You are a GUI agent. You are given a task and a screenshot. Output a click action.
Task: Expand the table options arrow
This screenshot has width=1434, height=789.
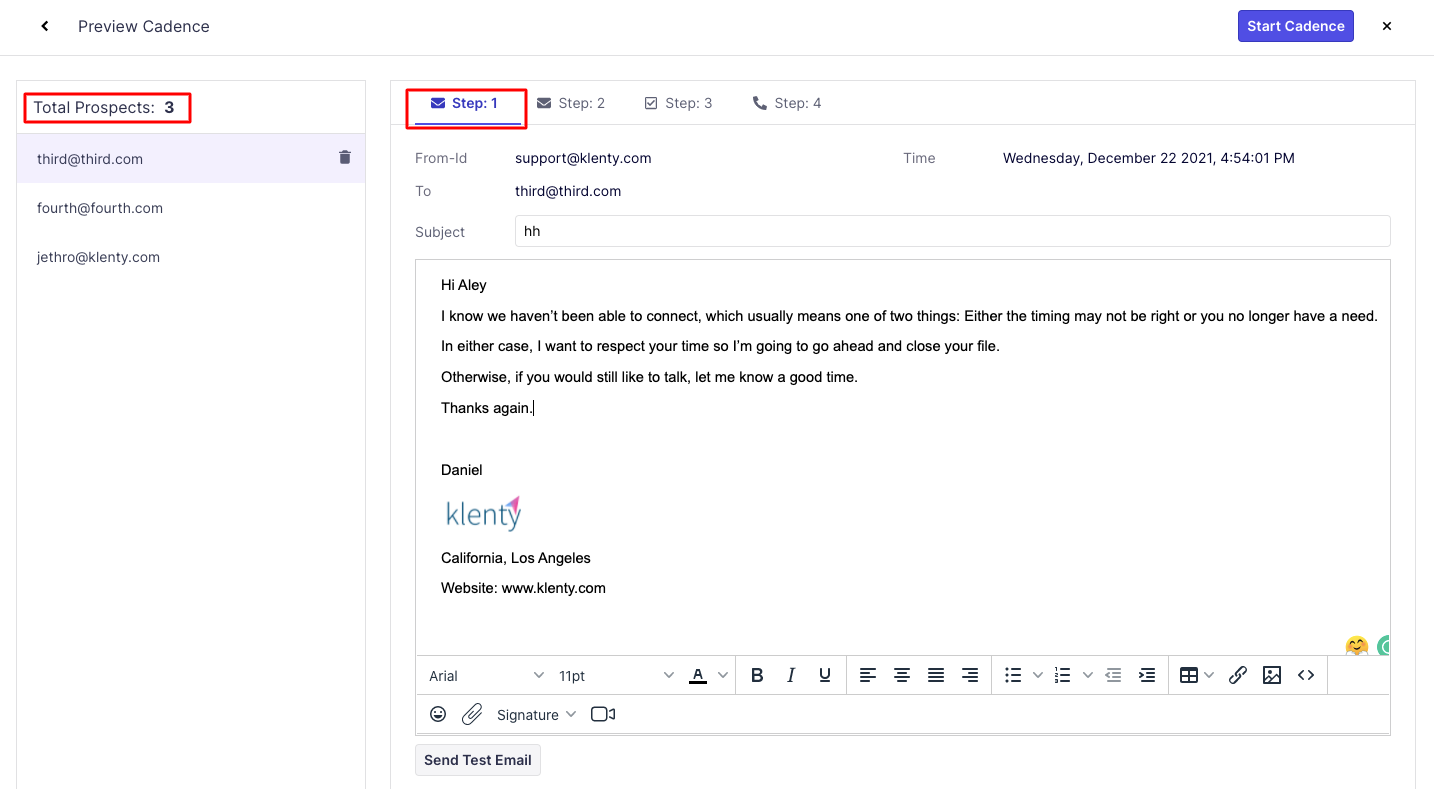pyautogui.click(x=1209, y=675)
